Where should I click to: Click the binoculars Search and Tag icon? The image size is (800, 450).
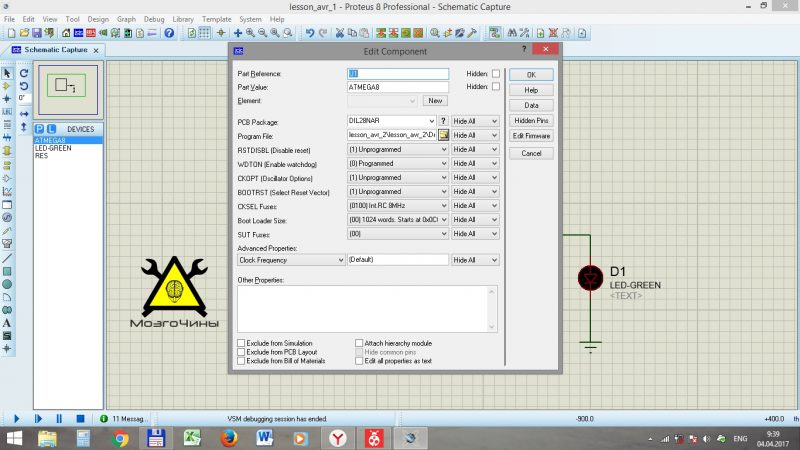(x=512, y=33)
